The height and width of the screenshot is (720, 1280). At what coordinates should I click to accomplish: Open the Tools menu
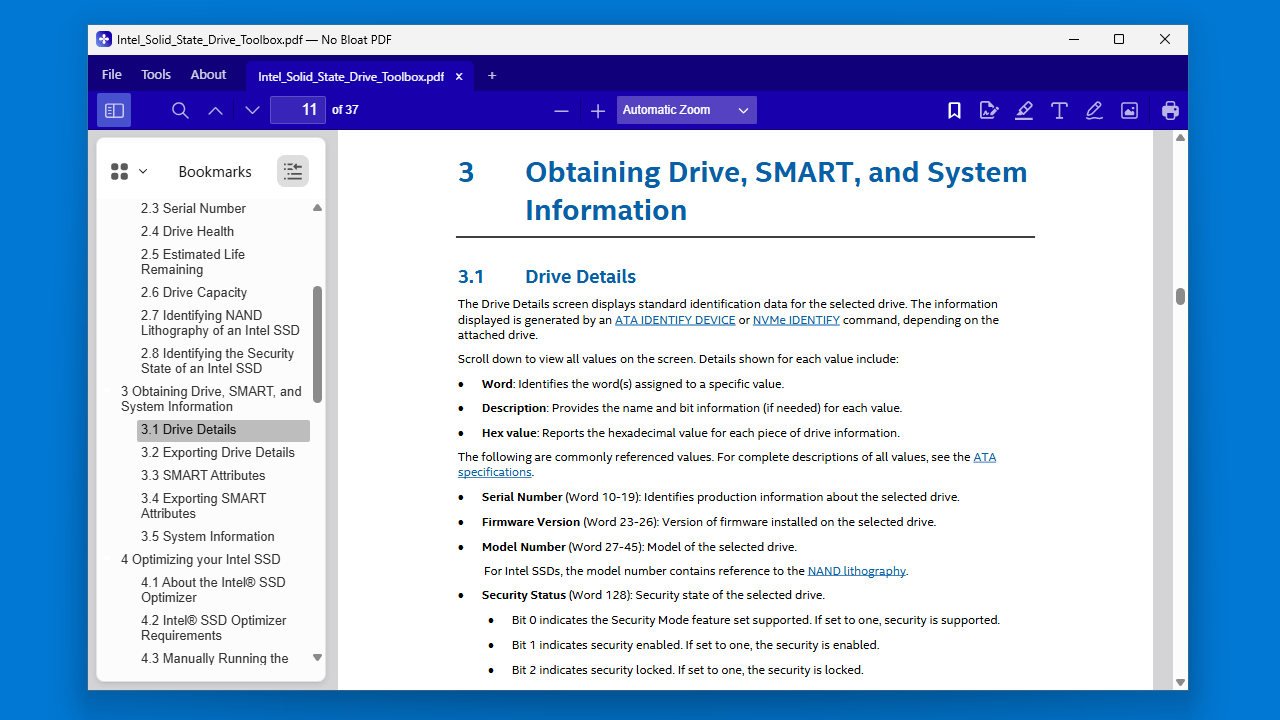[156, 74]
